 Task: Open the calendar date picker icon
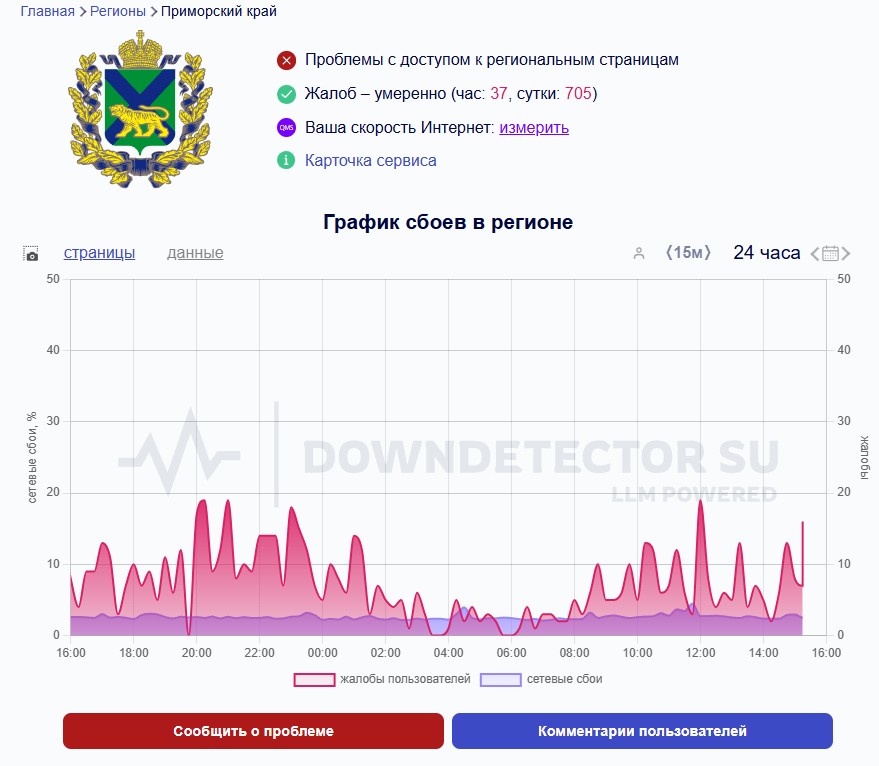[831, 254]
